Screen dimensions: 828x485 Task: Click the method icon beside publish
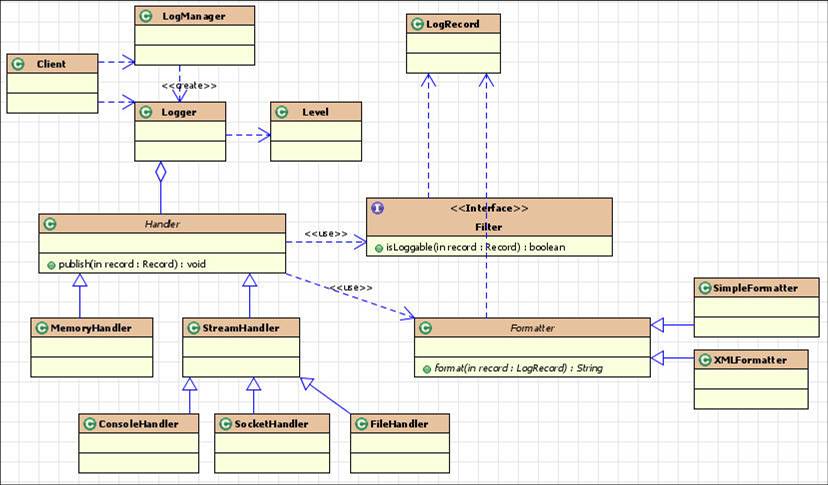tap(51, 265)
